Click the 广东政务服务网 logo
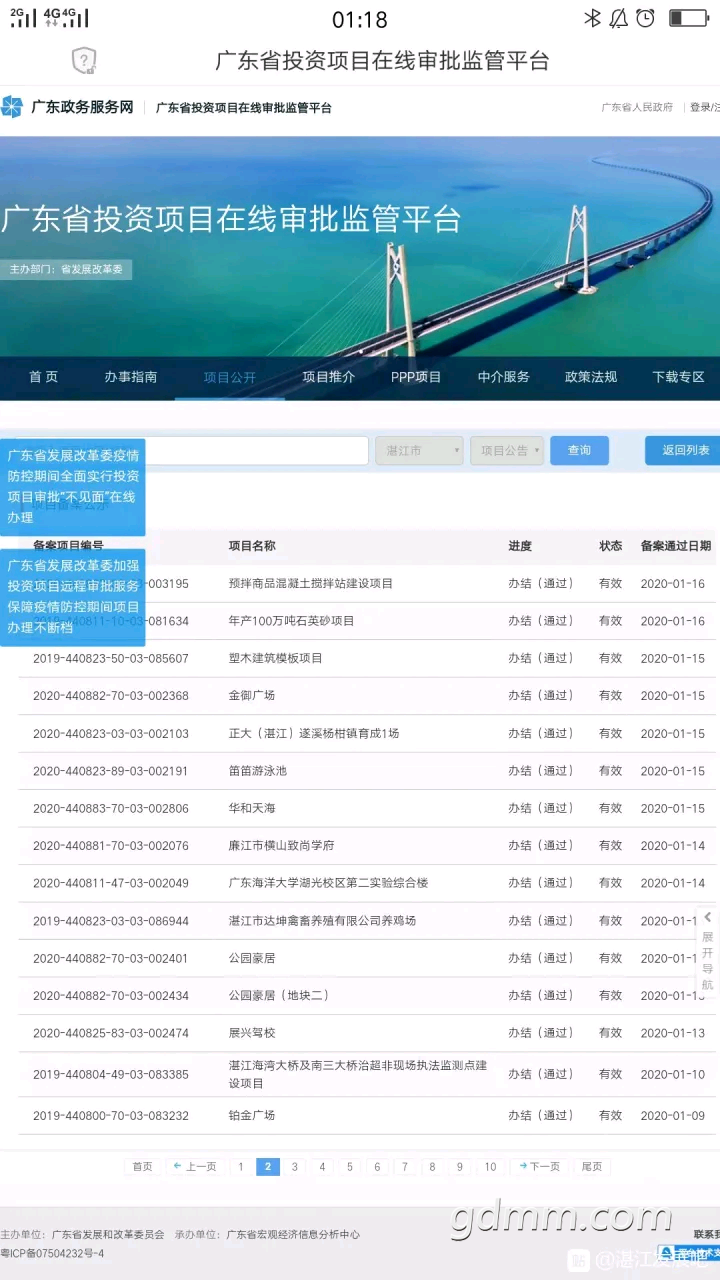The height and width of the screenshot is (1280, 720). (68, 107)
